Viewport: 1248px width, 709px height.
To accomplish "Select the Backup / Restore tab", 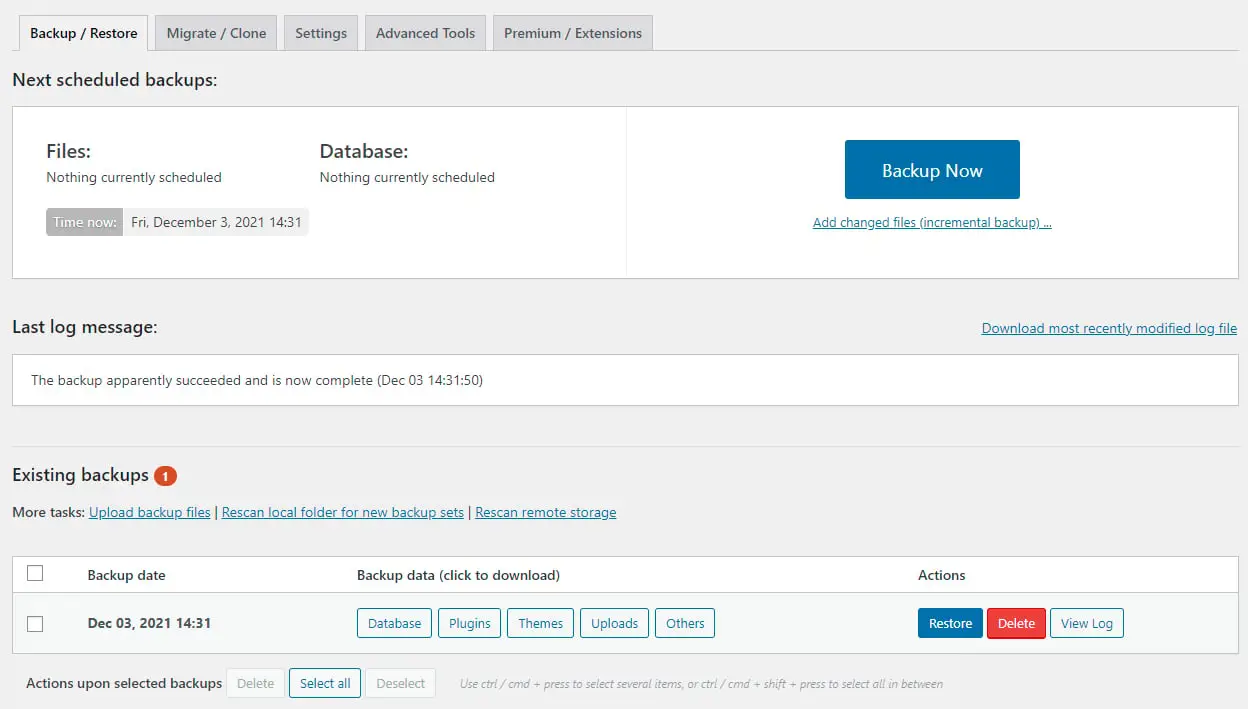I will coord(84,33).
